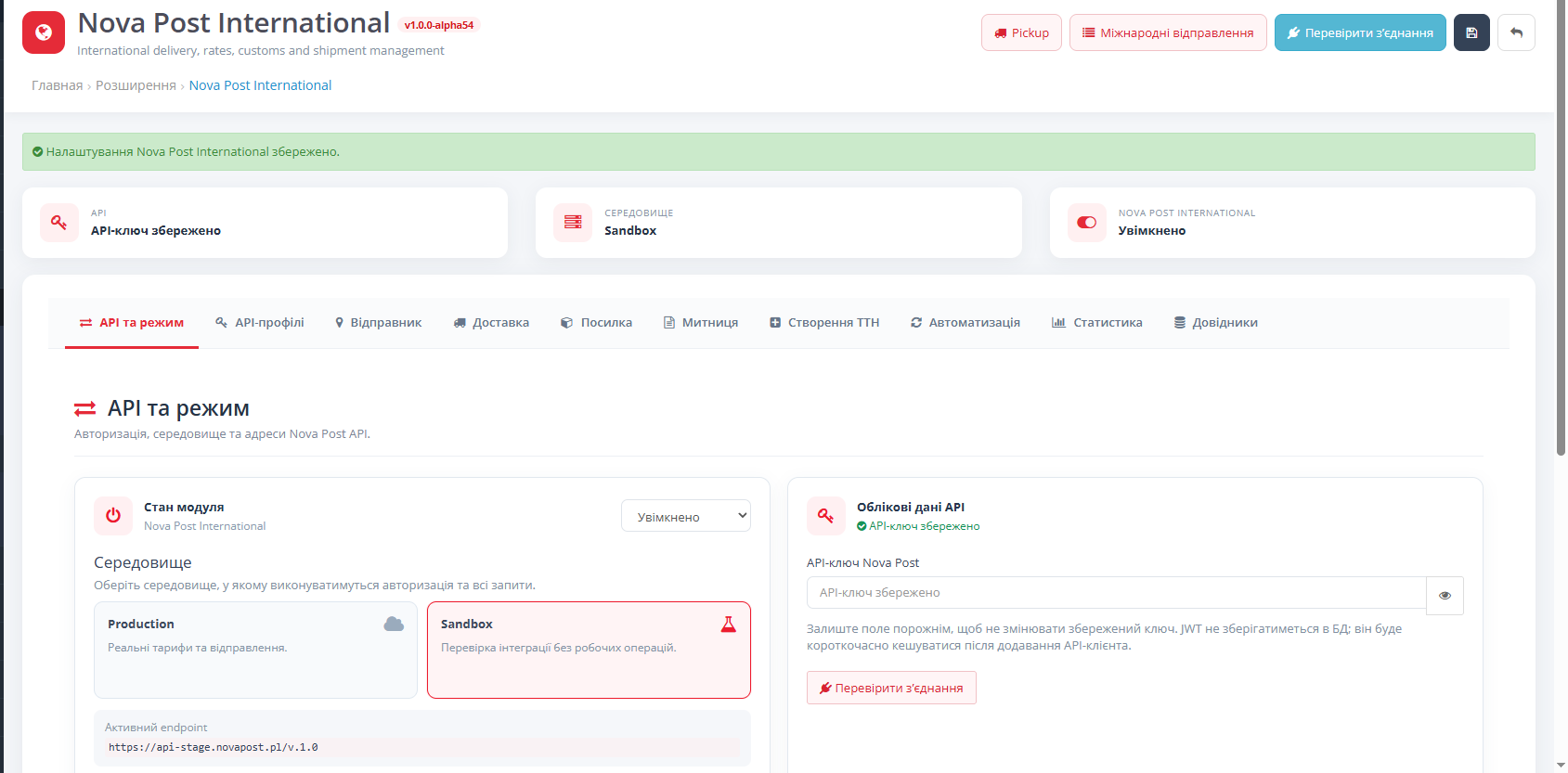
Task: Click the green check icon by API-ключ збережено
Action: [x=862, y=526]
